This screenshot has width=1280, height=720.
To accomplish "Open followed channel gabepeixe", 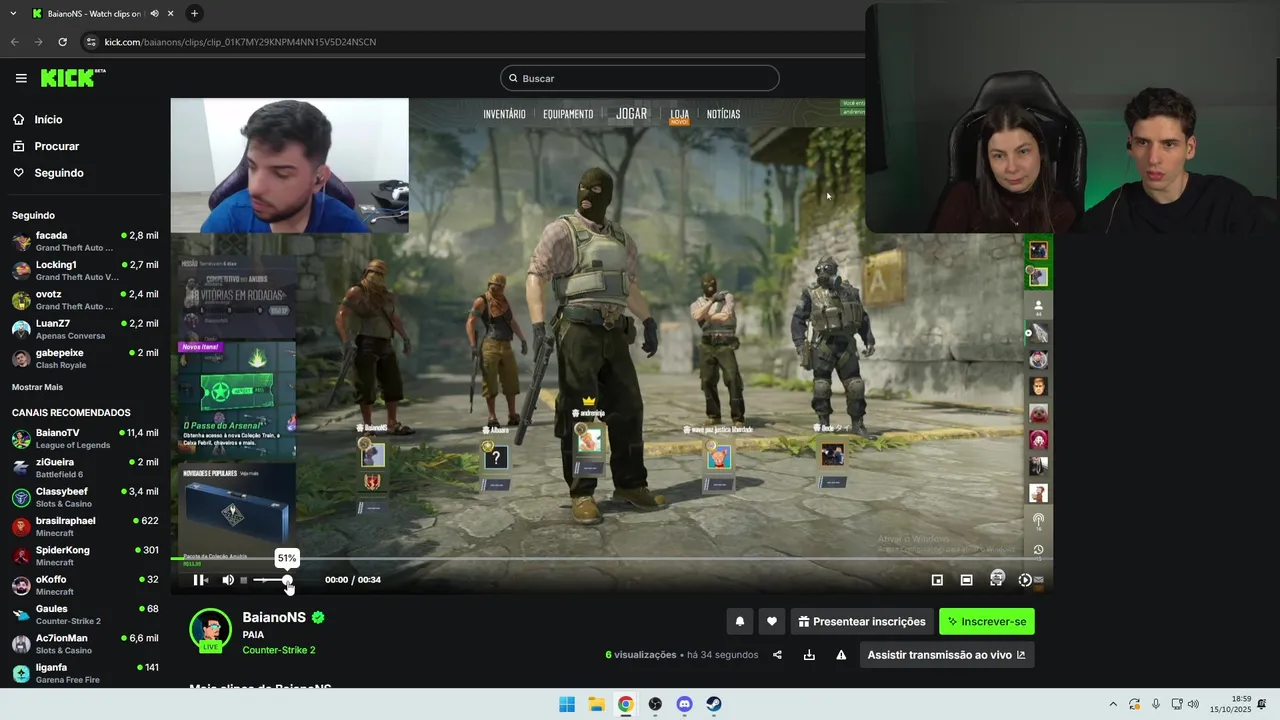I will pyautogui.click(x=84, y=358).
